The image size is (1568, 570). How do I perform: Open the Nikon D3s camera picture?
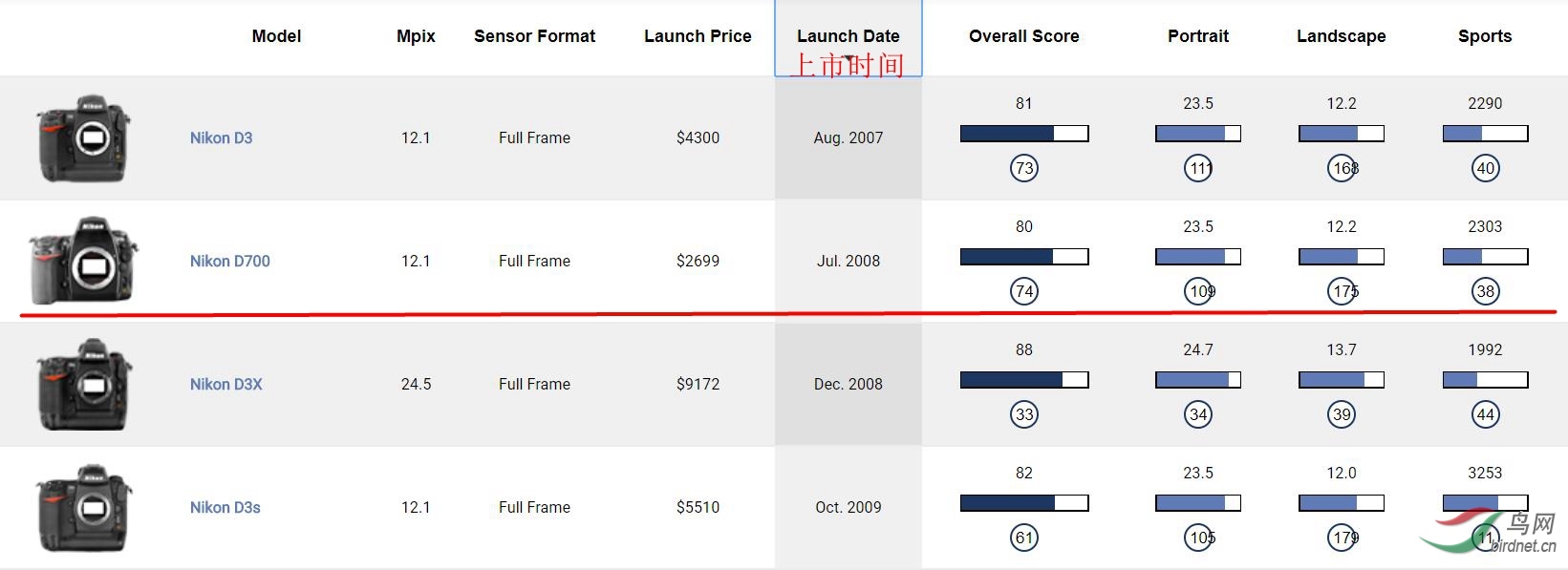[x=84, y=507]
